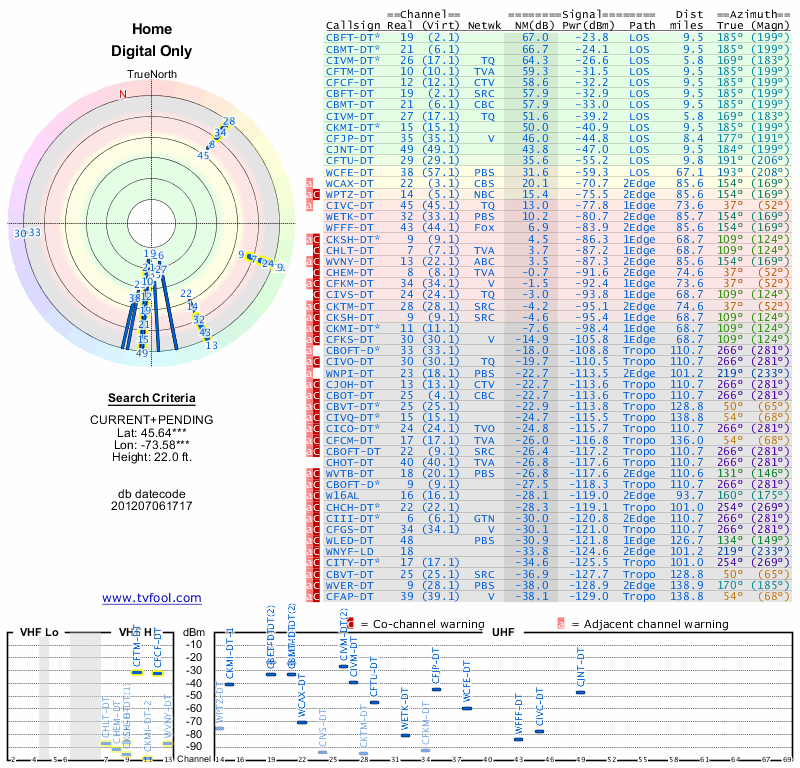This screenshot has height=768, width=800.
Task: Select the CJNT-DT callsign in the table
Action: click(349, 150)
